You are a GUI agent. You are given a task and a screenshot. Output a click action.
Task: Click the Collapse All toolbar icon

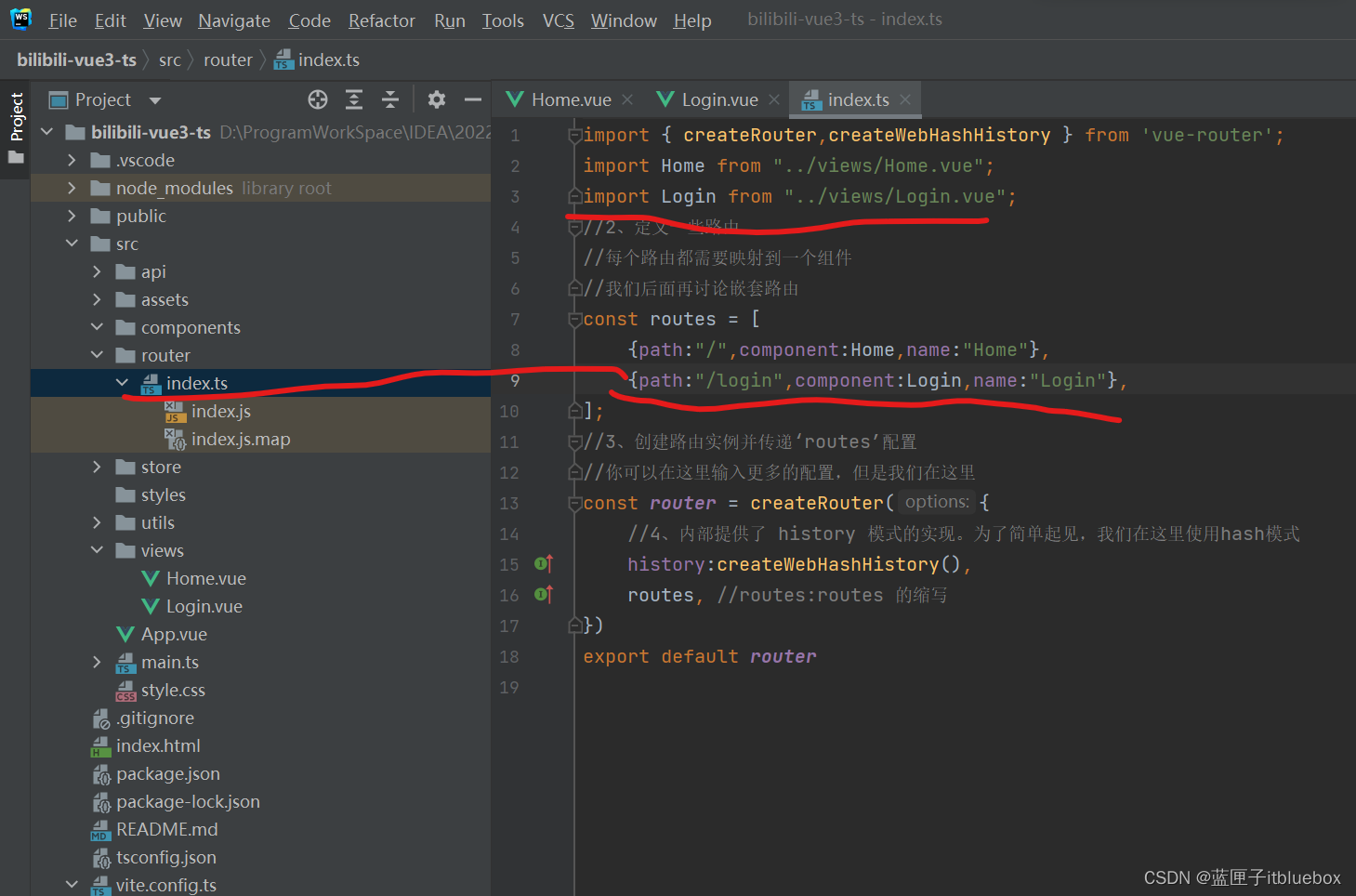(390, 99)
